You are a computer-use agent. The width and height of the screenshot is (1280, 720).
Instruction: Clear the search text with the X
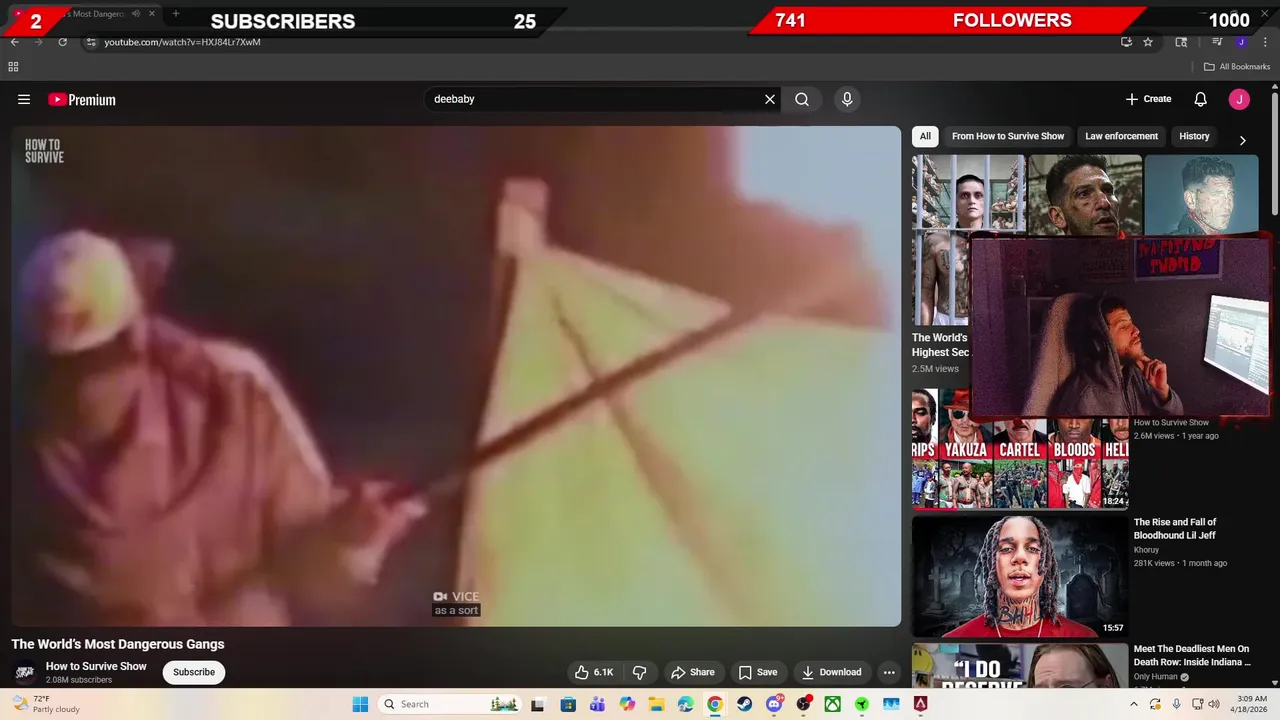pos(770,99)
